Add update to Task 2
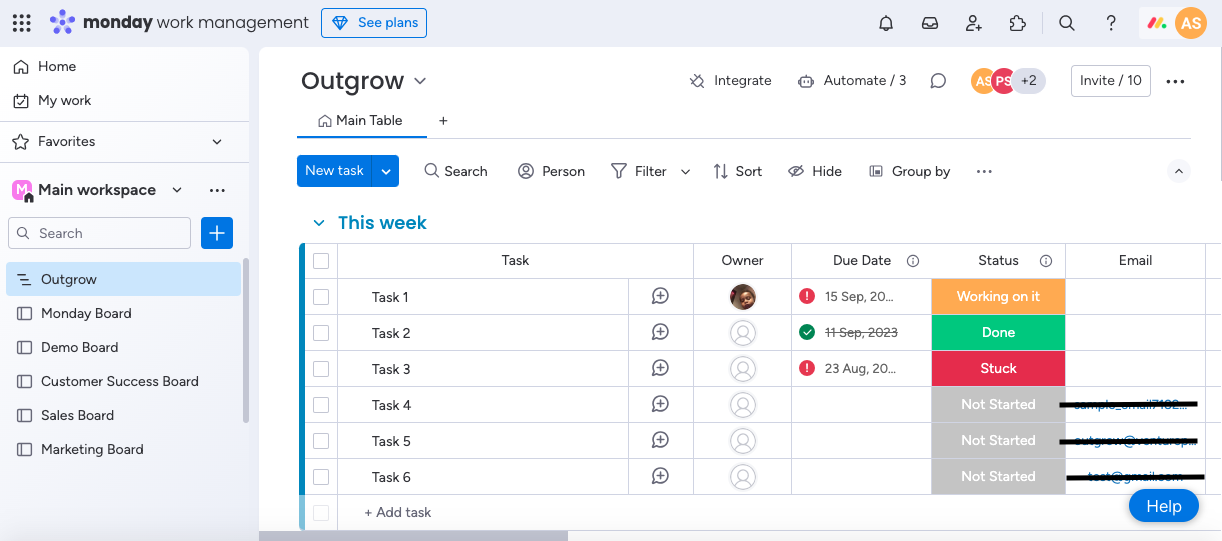Screen dimensions: 1222x541 pos(660,332)
